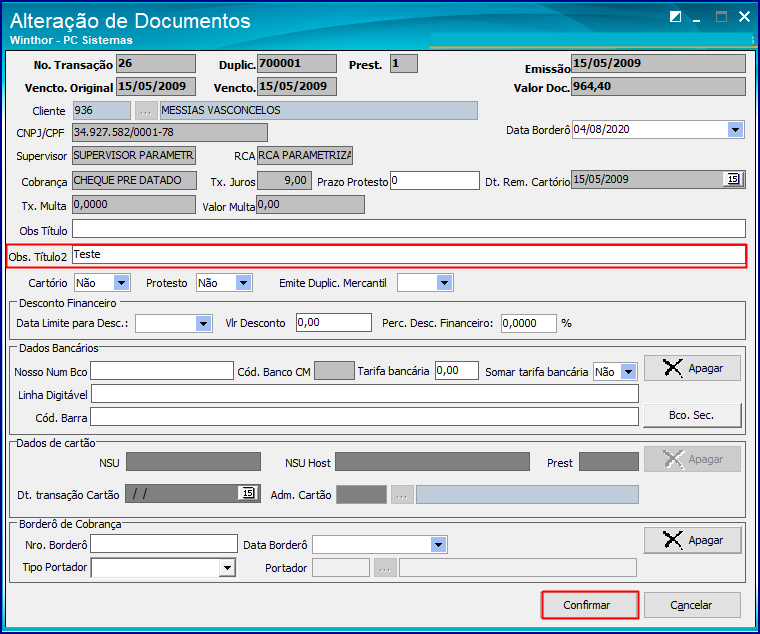Click the CNPJ/CPF value 34.927.582/0001-78

pyautogui.click(x=170, y=132)
